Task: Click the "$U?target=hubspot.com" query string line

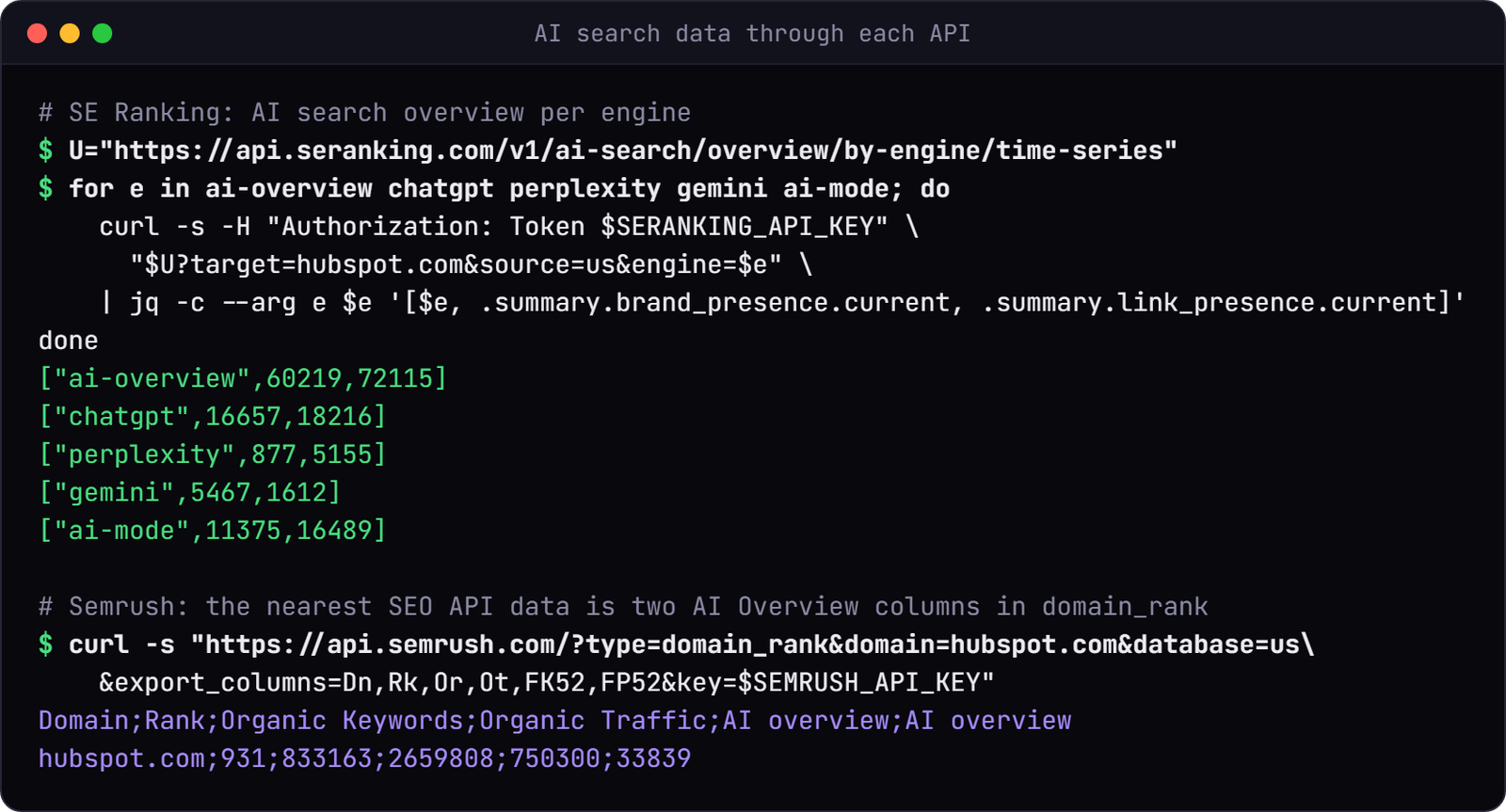Action: pyautogui.click(x=471, y=264)
